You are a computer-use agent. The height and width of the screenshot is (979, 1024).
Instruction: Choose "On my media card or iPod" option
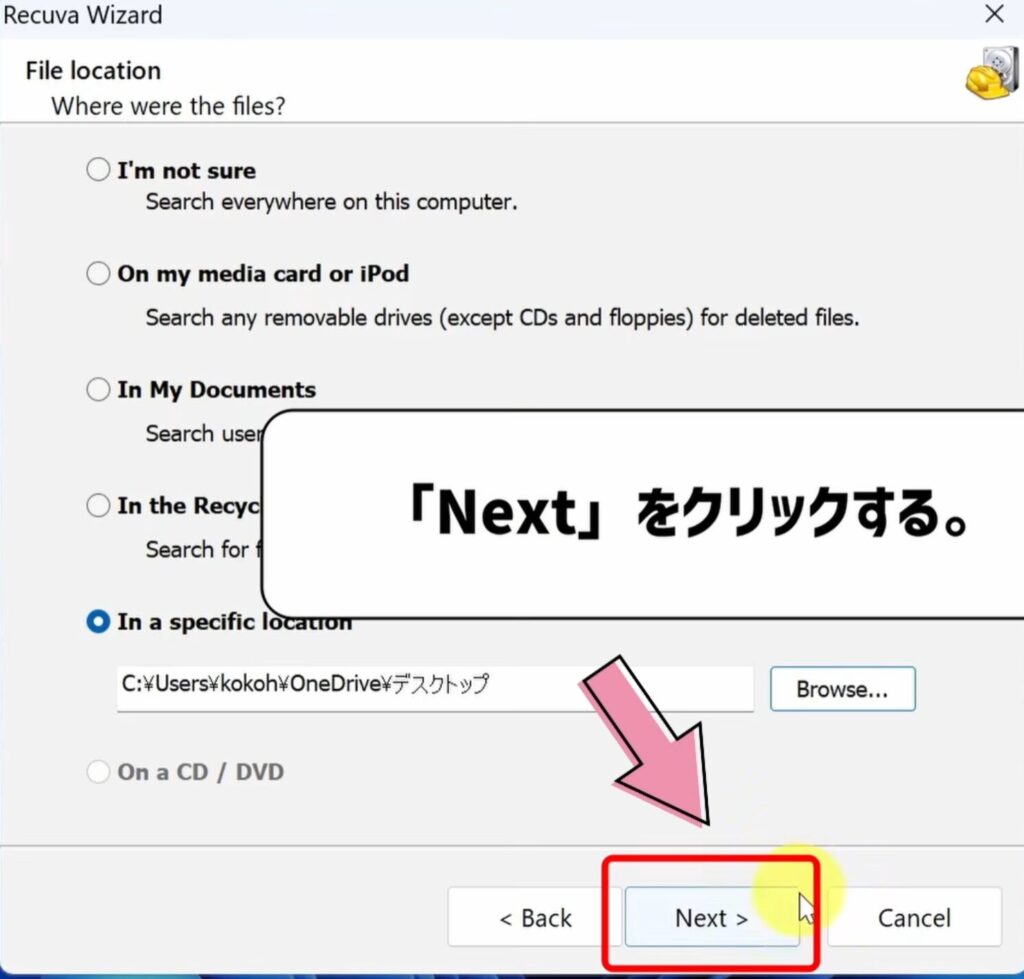(x=98, y=273)
